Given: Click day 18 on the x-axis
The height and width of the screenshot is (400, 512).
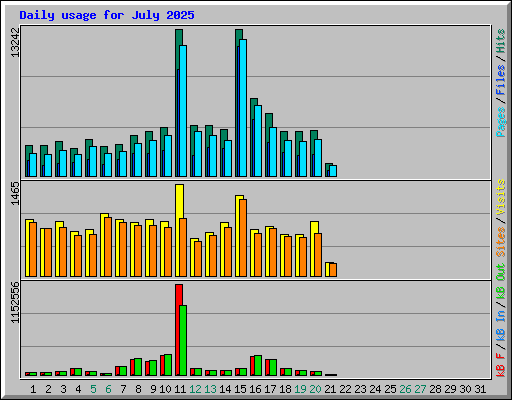Looking at the screenshot, I should tap(285, 389).
